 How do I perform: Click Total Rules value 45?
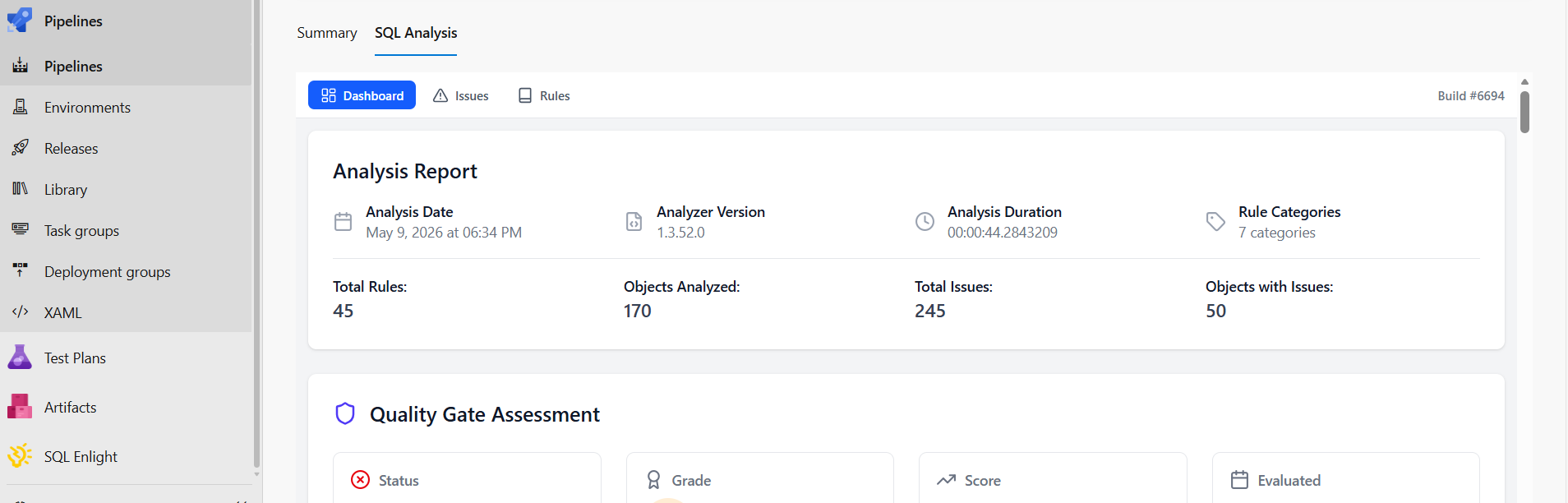[344, 311]
